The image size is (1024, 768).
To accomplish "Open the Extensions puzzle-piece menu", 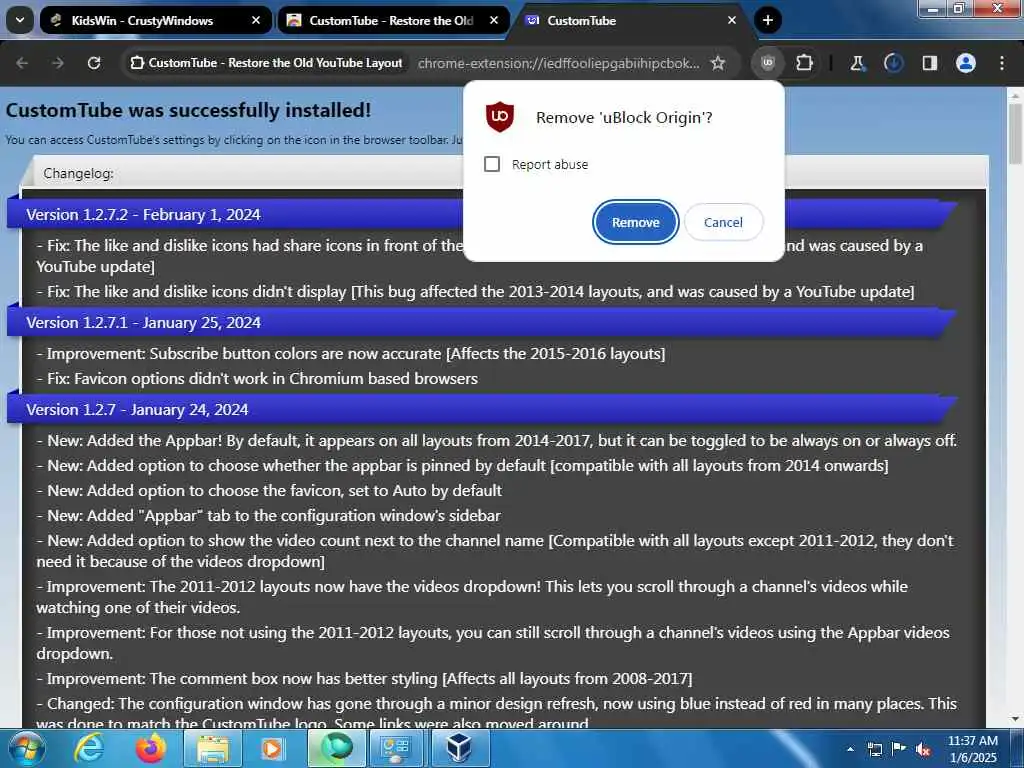I will click(x=804, y=63).
